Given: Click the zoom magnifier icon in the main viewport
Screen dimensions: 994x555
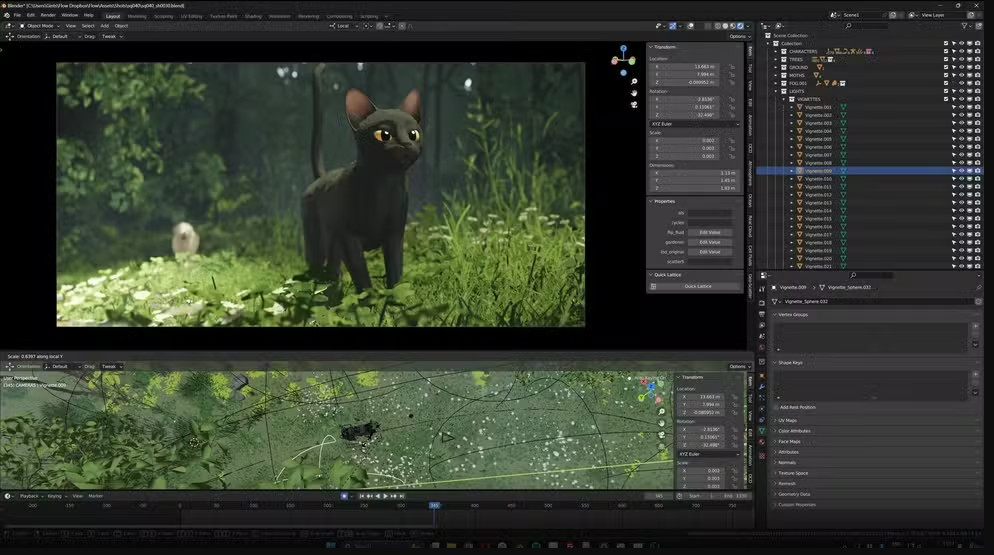Looking at the screenshot, I should (x=634, y=81).
